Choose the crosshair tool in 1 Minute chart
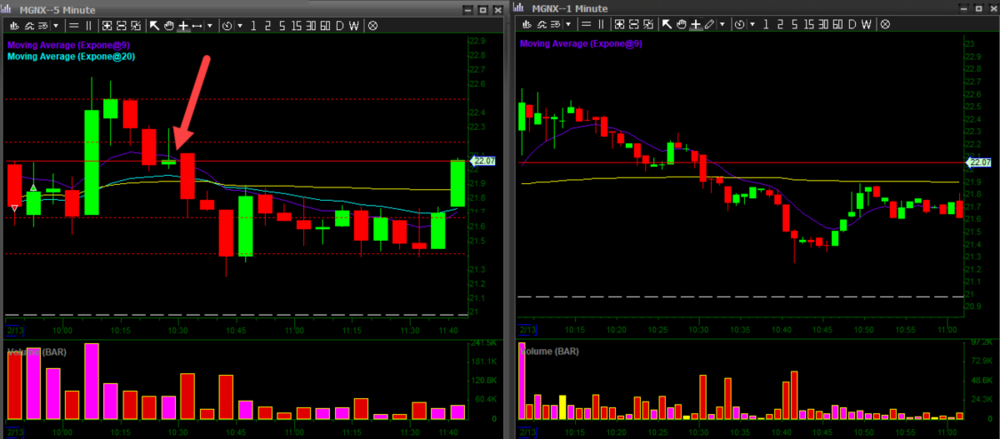The height and width of the screenshot is (439, 1000). 694,25
